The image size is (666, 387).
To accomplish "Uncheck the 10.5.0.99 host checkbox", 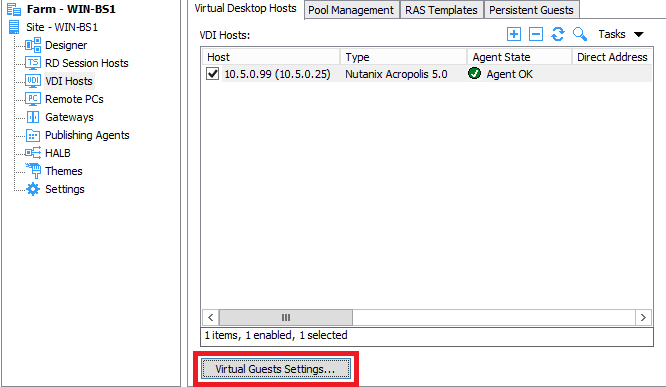I will tap(212, 74).
